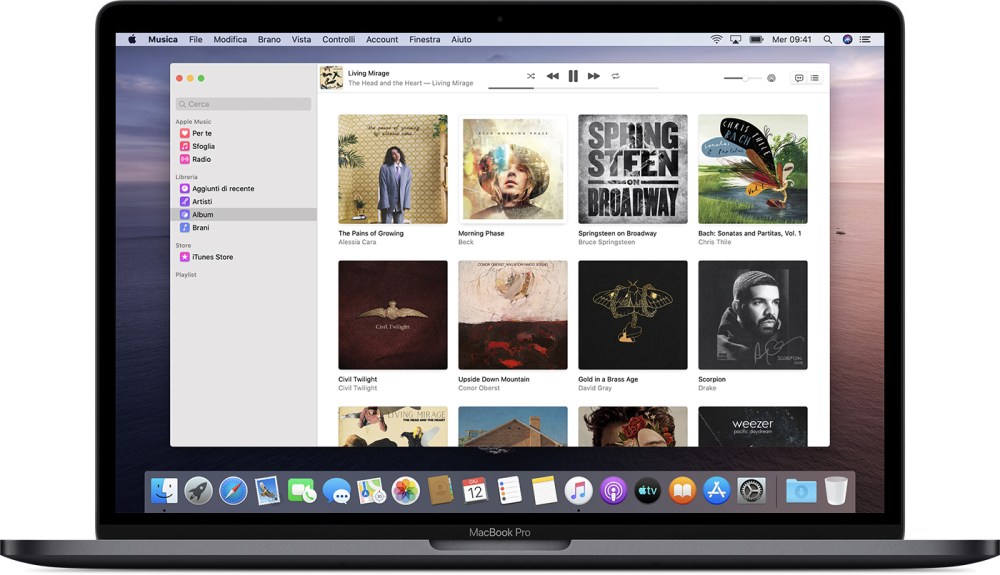Image resolution: width=1000 pixels, height=575 pixels.
Task: Open Spotlight search in menu bar
Action: point(827,40)
